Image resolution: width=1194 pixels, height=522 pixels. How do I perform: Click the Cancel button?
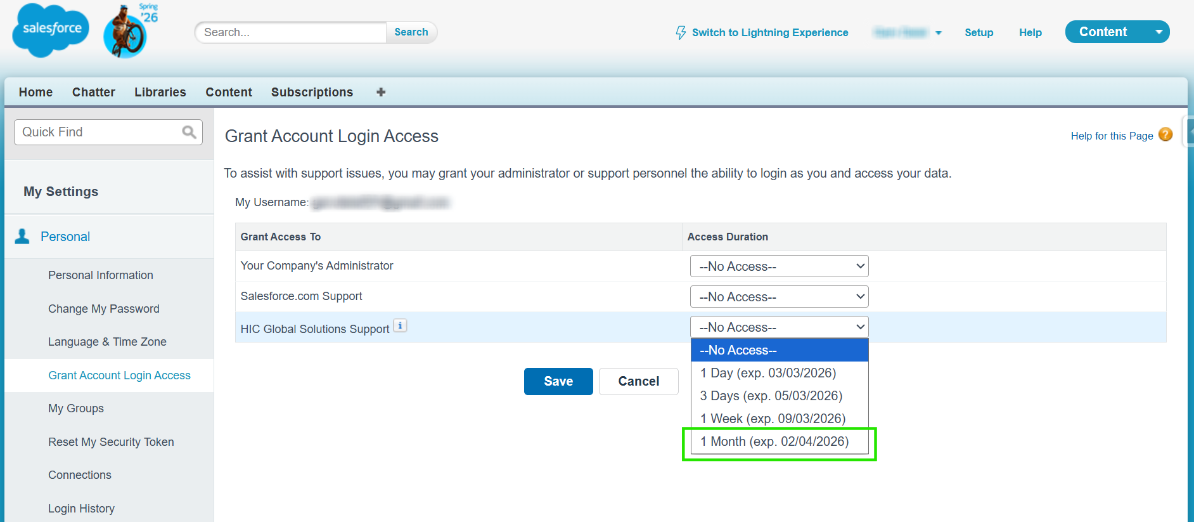[638, 381]
